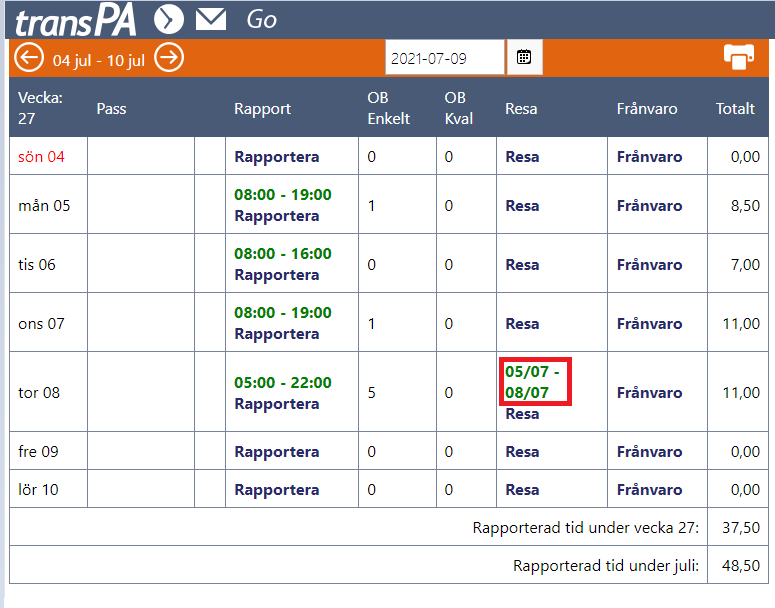
Task: Click Frånvaro for lör 10
Action: [649, 490]
